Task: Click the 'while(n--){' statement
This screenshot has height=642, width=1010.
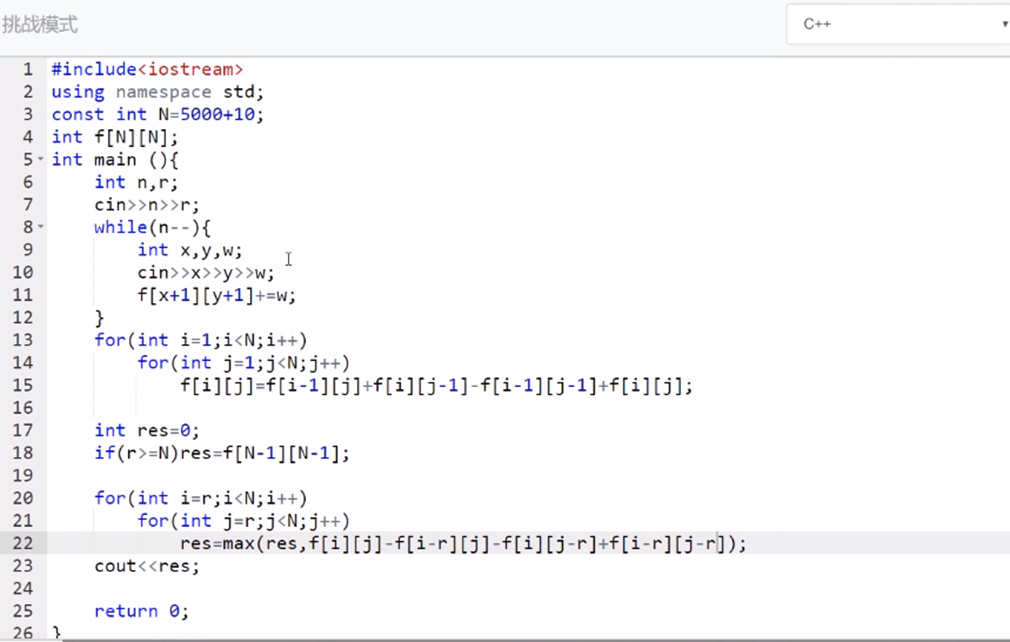Action: pos(152,227)
